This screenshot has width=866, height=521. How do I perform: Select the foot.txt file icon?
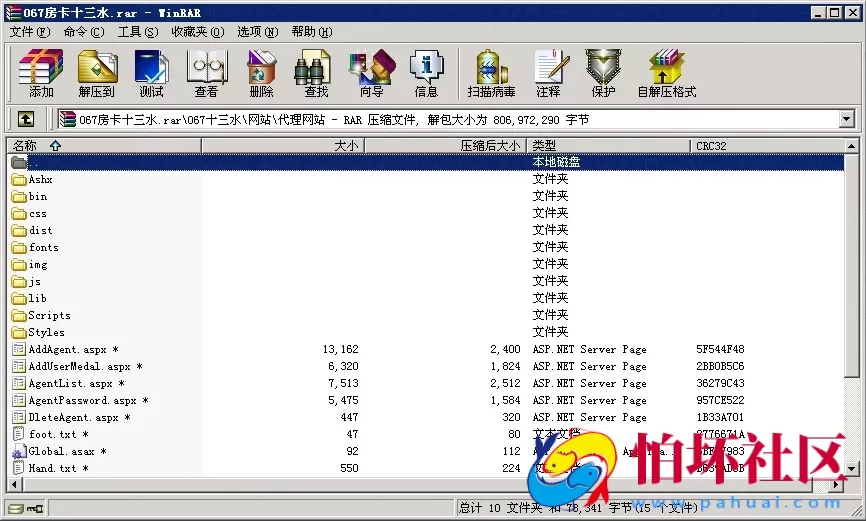(x=19, y=434)
